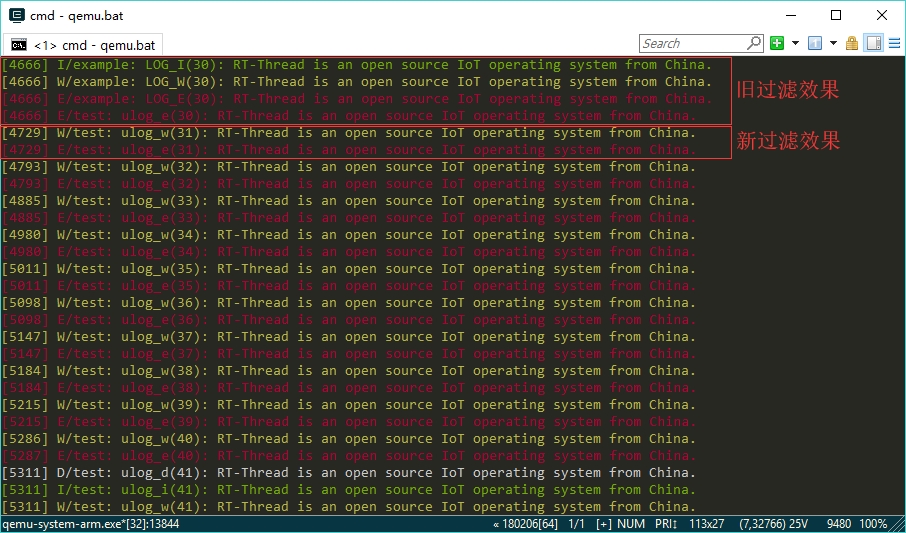
Task: Click the green new console plus icon
Action: pyautogui.click(x=777, y=43)
